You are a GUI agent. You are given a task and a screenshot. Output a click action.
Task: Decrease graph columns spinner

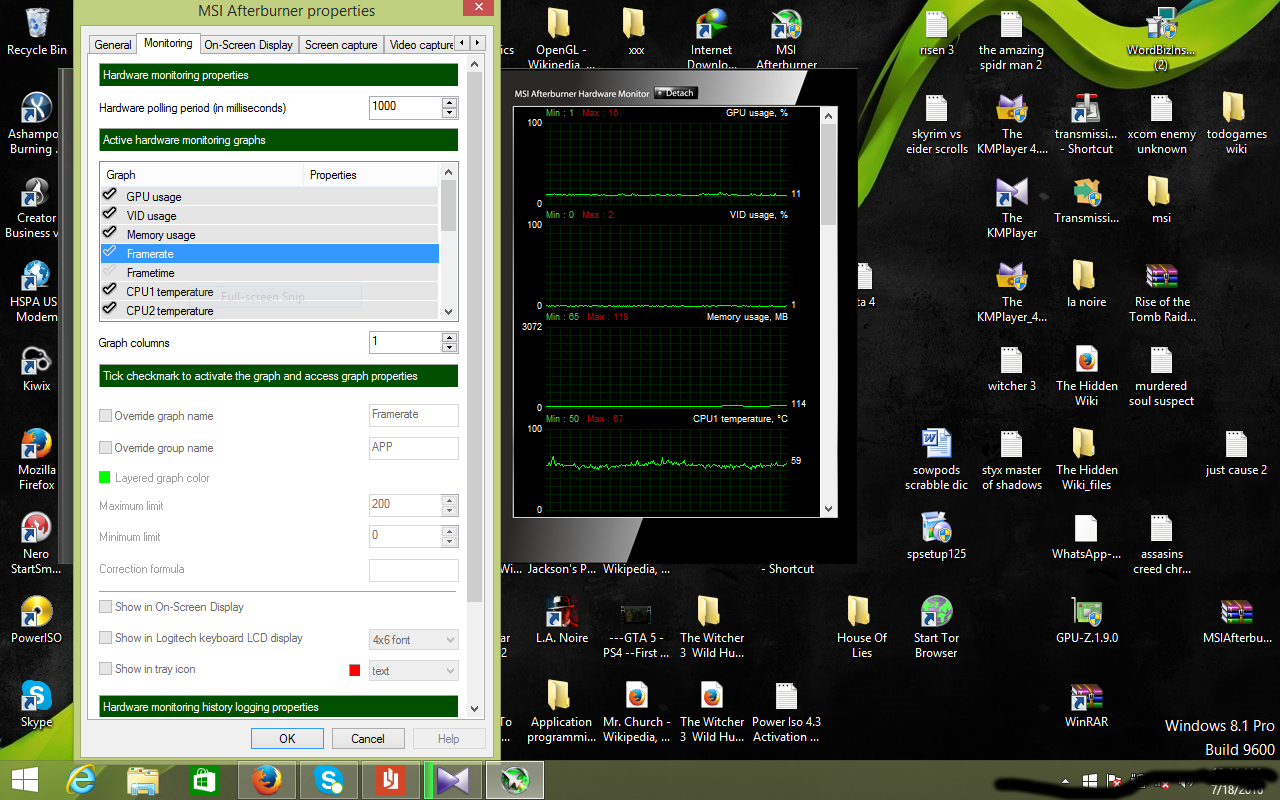click(450, 348)
